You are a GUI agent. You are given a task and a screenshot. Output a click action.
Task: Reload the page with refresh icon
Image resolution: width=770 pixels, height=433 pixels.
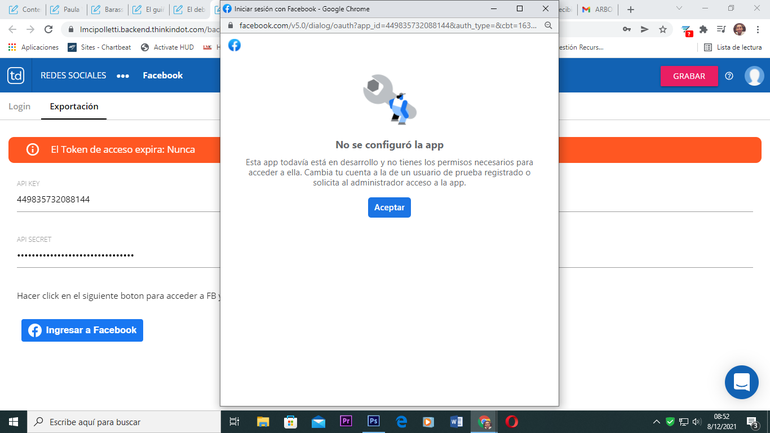[48, 29]
